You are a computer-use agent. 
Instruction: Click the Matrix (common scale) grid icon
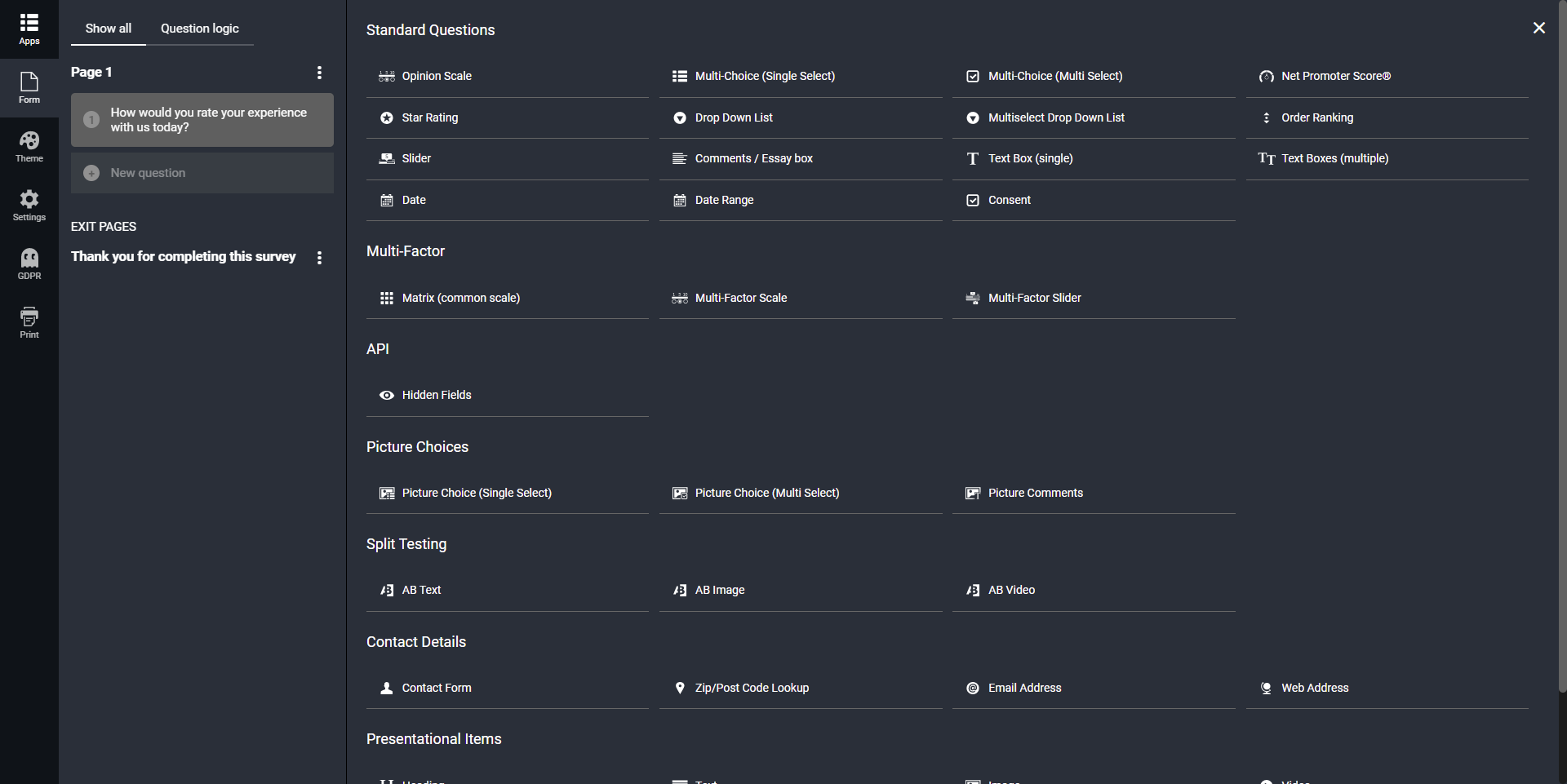pos(387,298)
